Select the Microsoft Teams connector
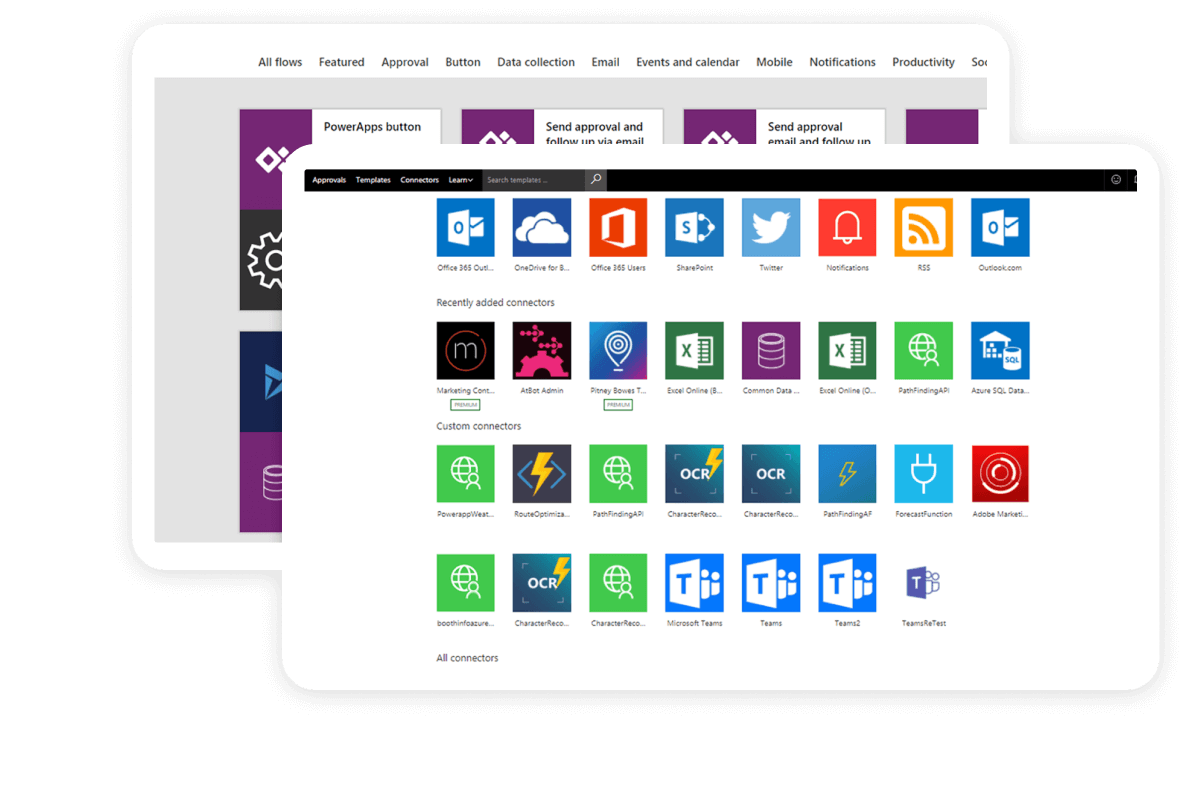Viewport: 1187px width, 800px height. click(x=694, y=583)
